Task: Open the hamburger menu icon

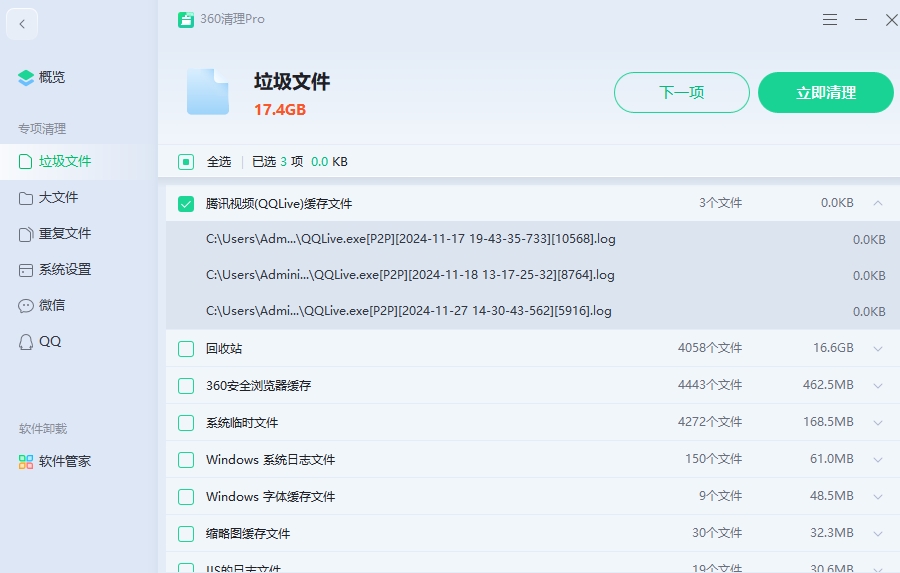Action: click(829, 20)
